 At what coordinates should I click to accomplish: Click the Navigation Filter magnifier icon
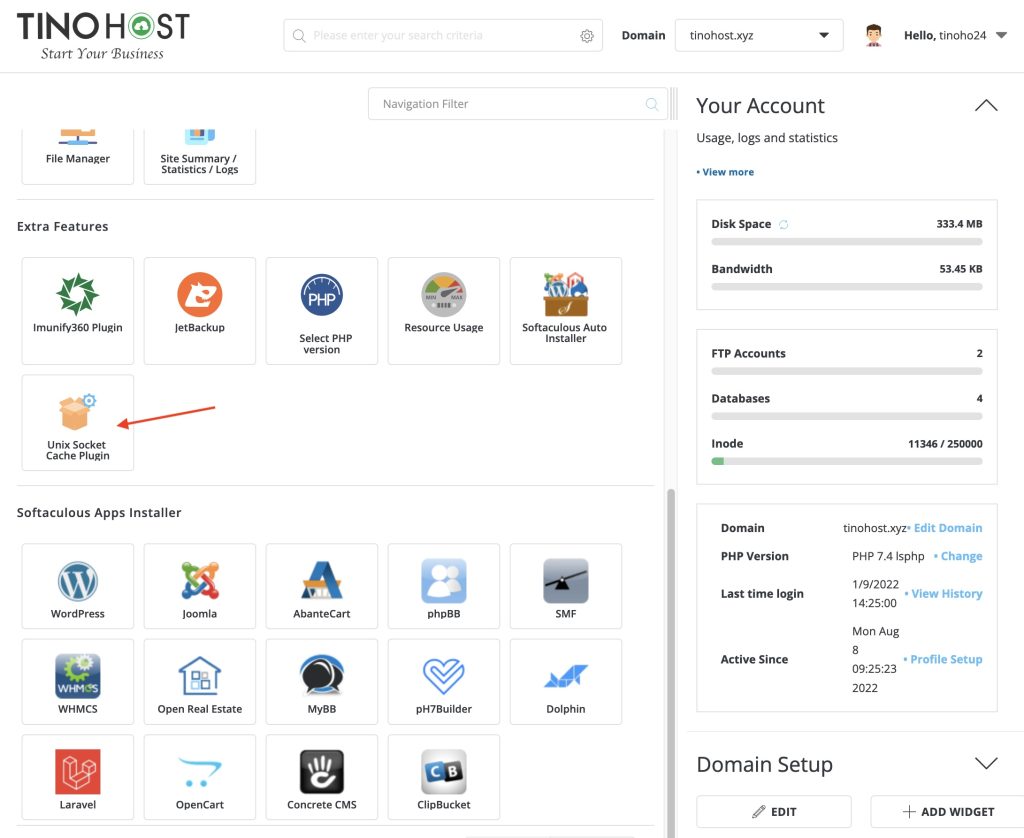(x=652, y=104)
